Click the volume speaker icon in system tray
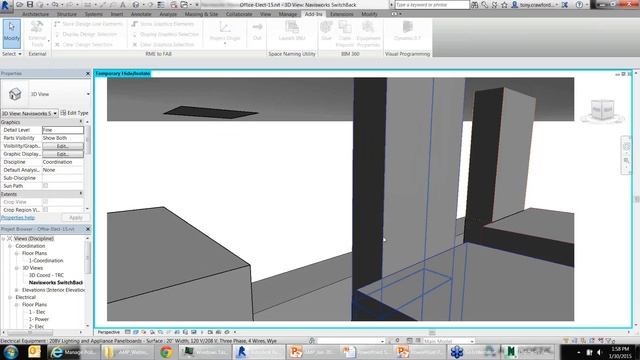Image resolution: width=640 pixels, height=360 pixels. point(600,352)
